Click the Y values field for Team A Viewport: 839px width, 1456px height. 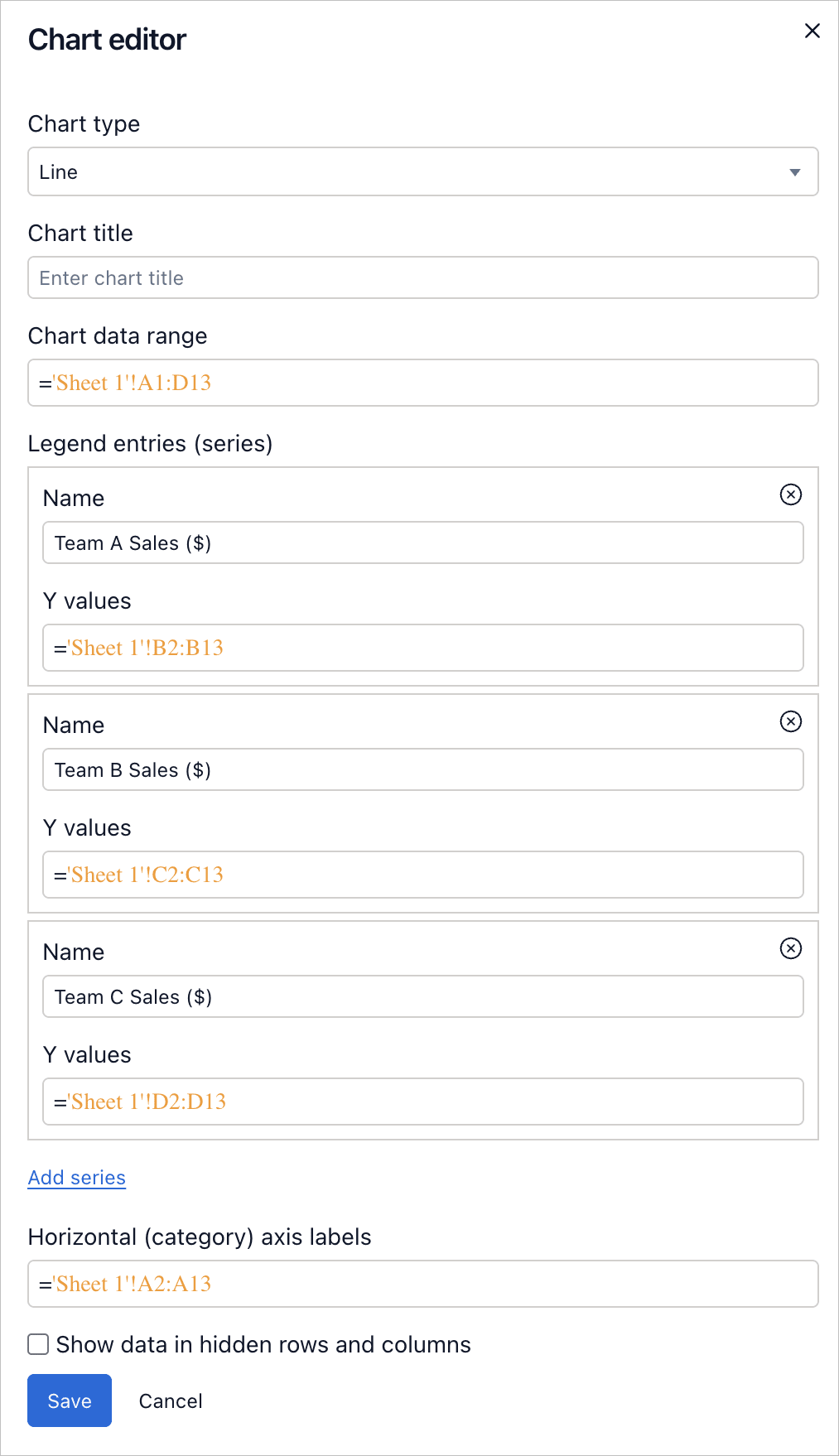click(422, 648)
